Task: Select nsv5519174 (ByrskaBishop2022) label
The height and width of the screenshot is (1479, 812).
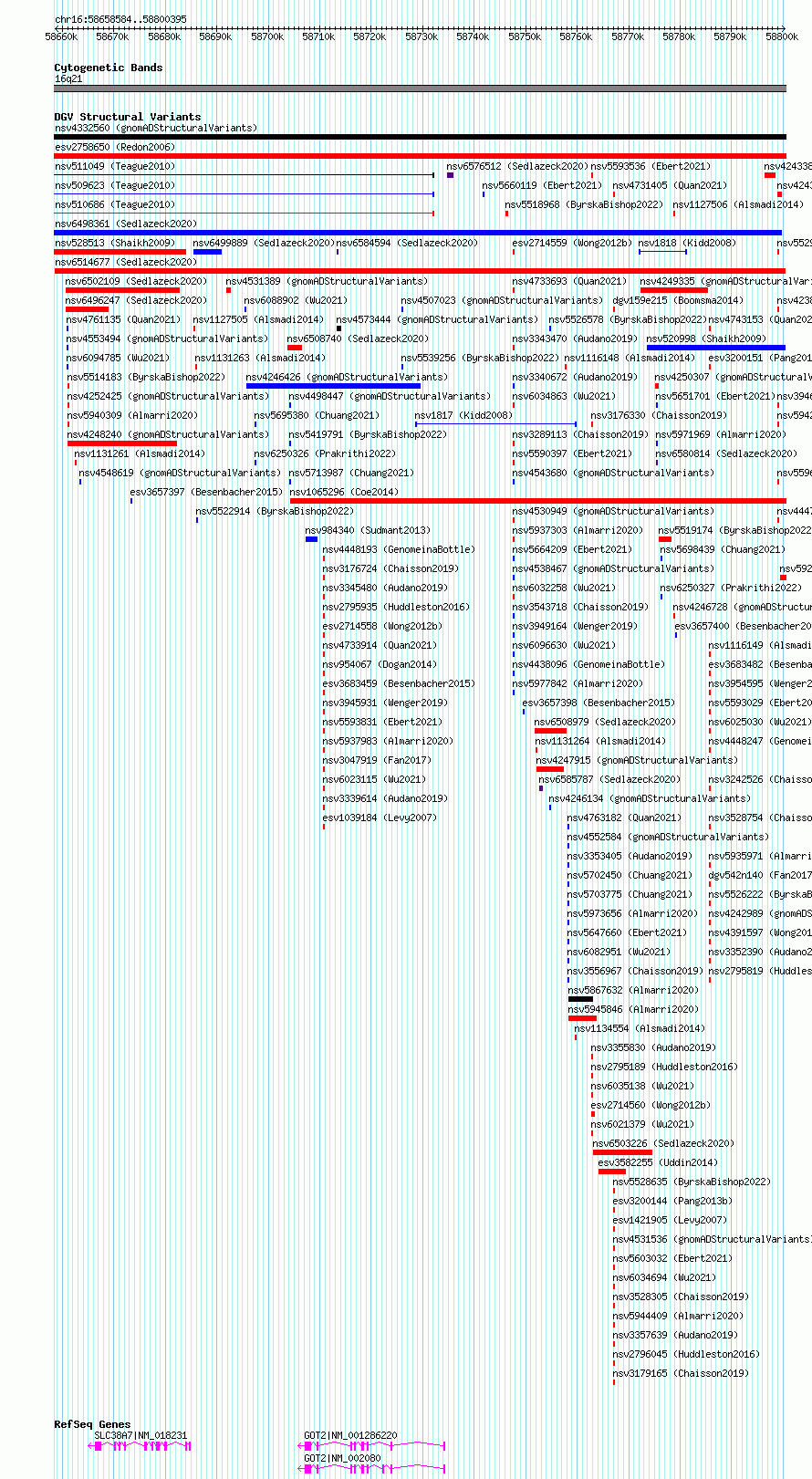Action: click(x=734, y=530)
